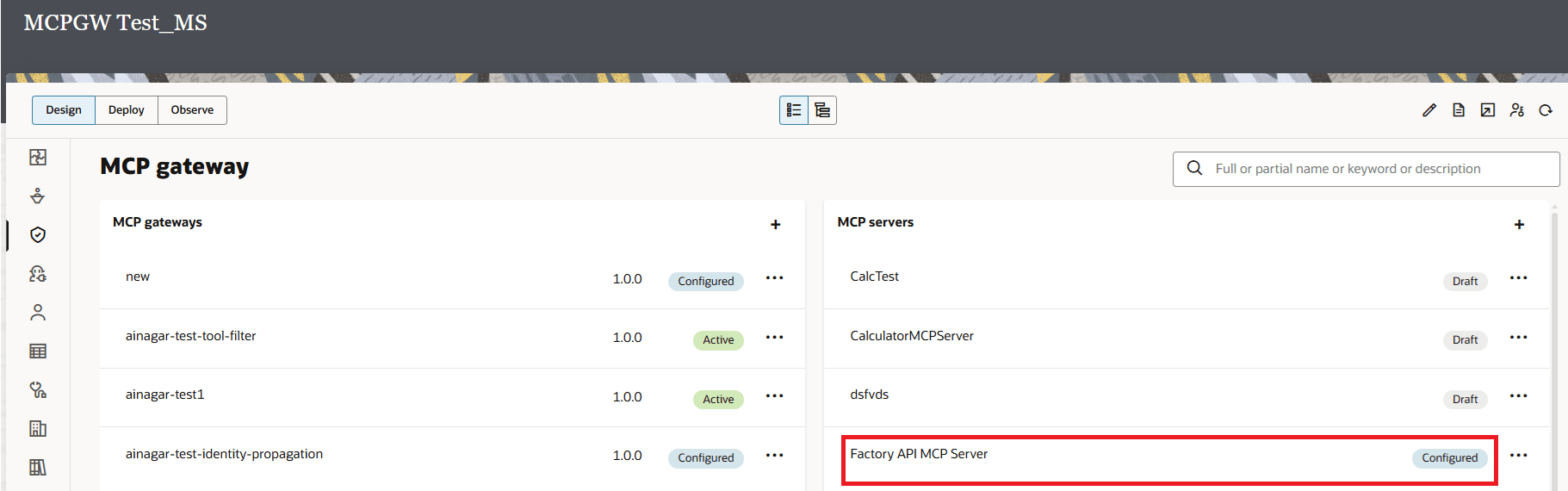Open the CalcTest MCP server
1568x491 pixels.
pos(874,277)
